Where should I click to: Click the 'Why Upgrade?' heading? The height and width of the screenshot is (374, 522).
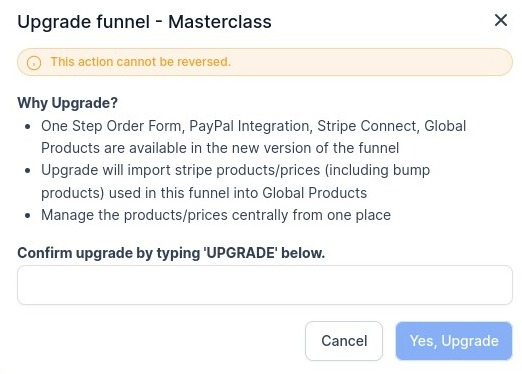click(68, 103)
